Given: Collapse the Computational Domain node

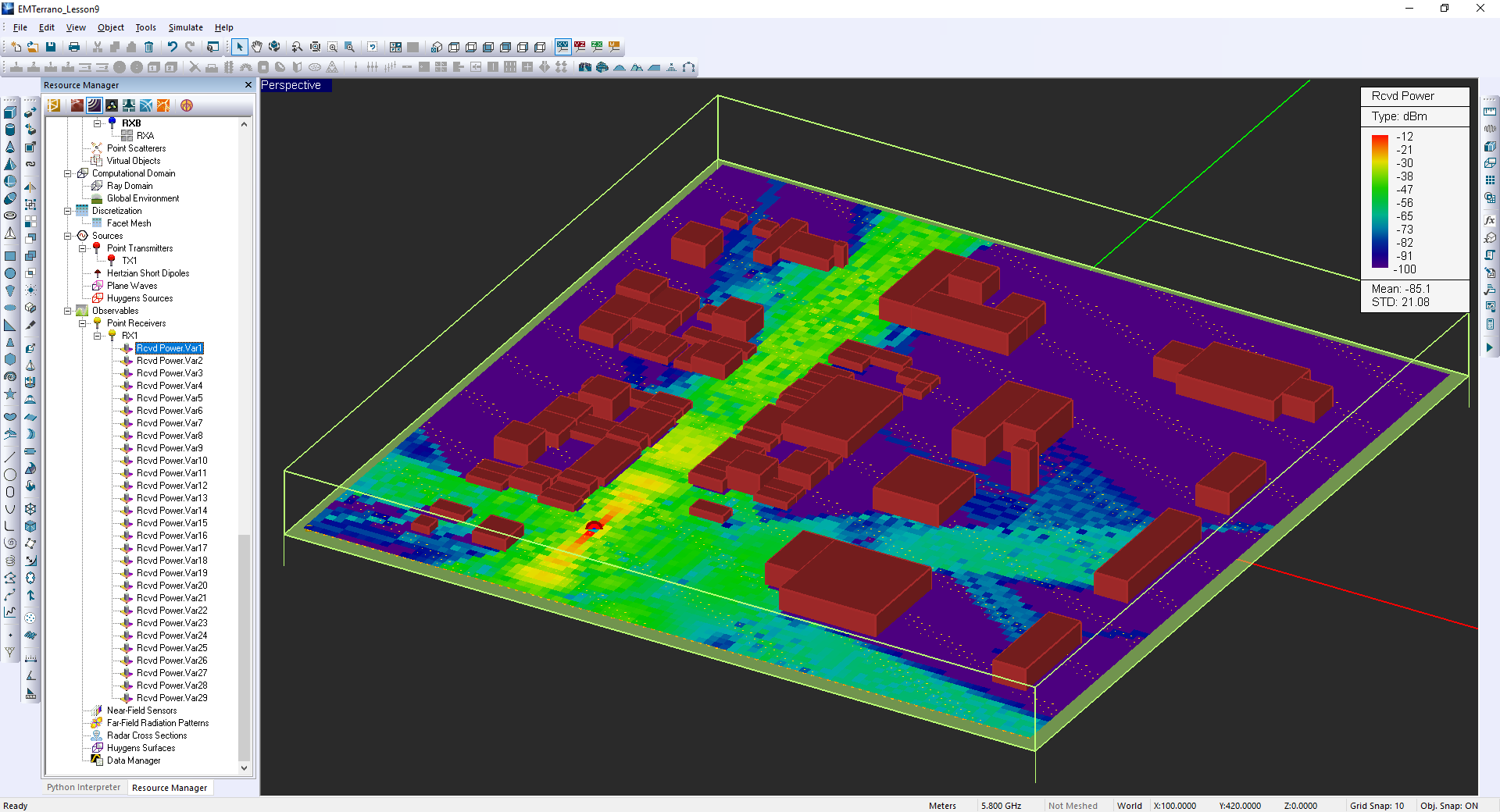Looking at the screenshot, I should (x=68, y=173).
